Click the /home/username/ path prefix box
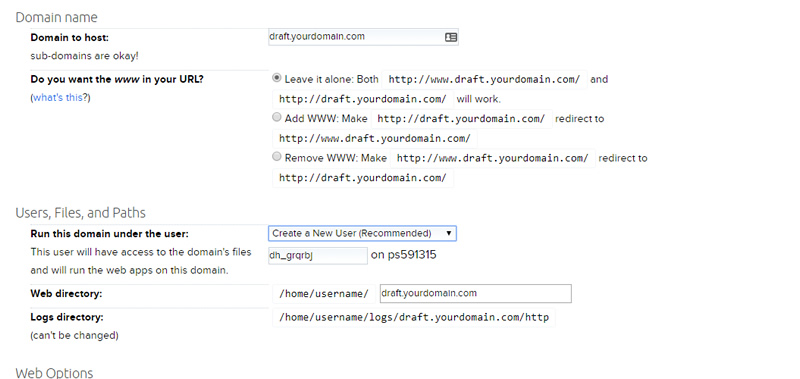Screen dimensions: 800x379 click(x=324, y=294)
